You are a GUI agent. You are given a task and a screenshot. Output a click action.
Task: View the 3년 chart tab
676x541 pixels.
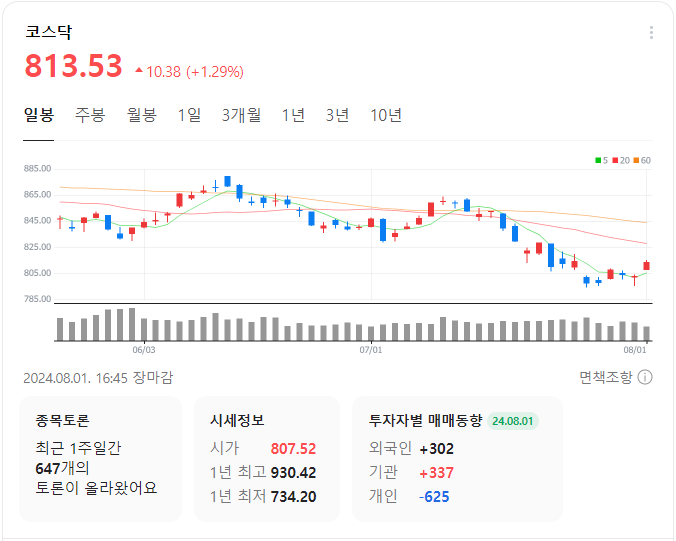pyautogui.click(x=337, y=115)
